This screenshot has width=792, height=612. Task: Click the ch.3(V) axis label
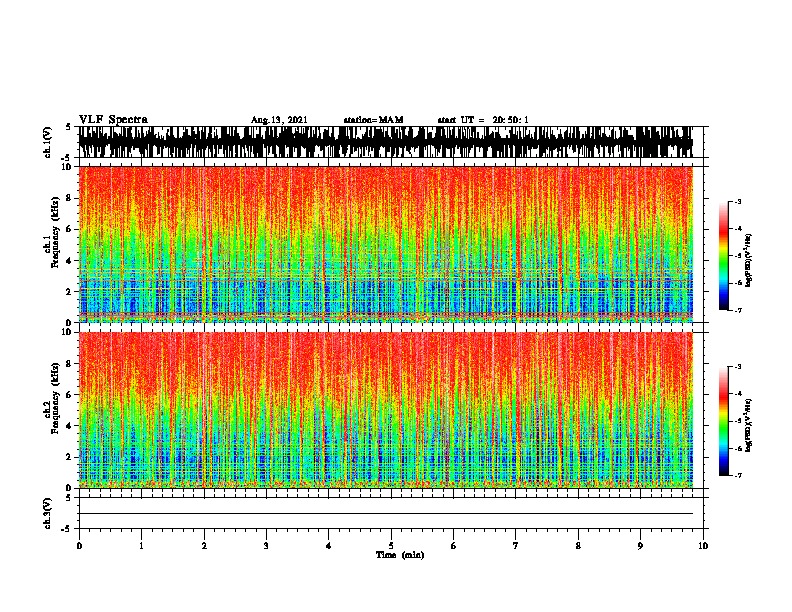click(48, 513)
